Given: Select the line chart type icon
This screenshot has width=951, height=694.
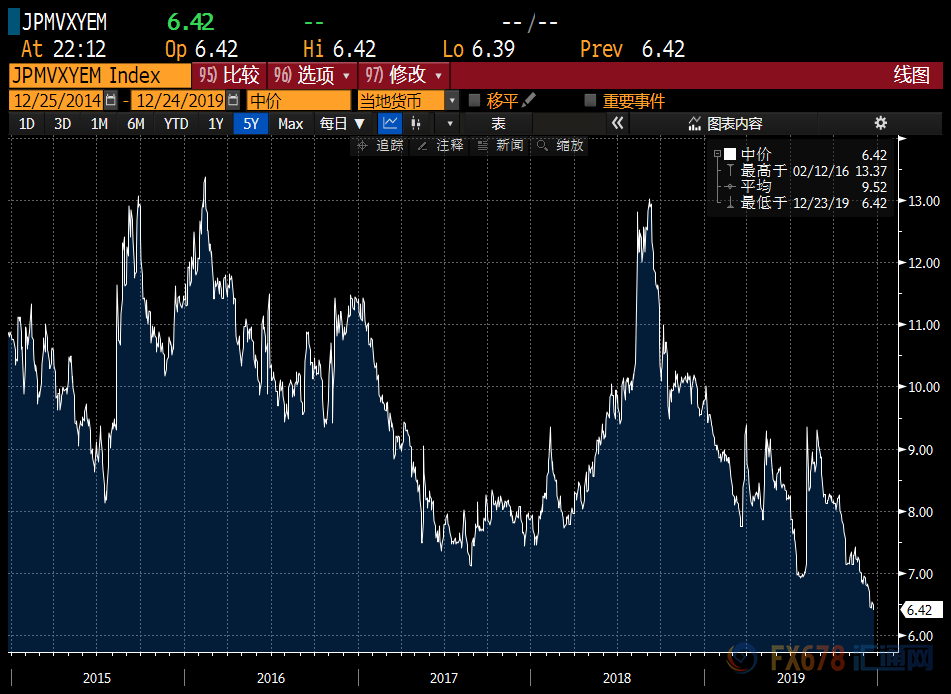Looking at the screenshot, I should pos(389,123).
